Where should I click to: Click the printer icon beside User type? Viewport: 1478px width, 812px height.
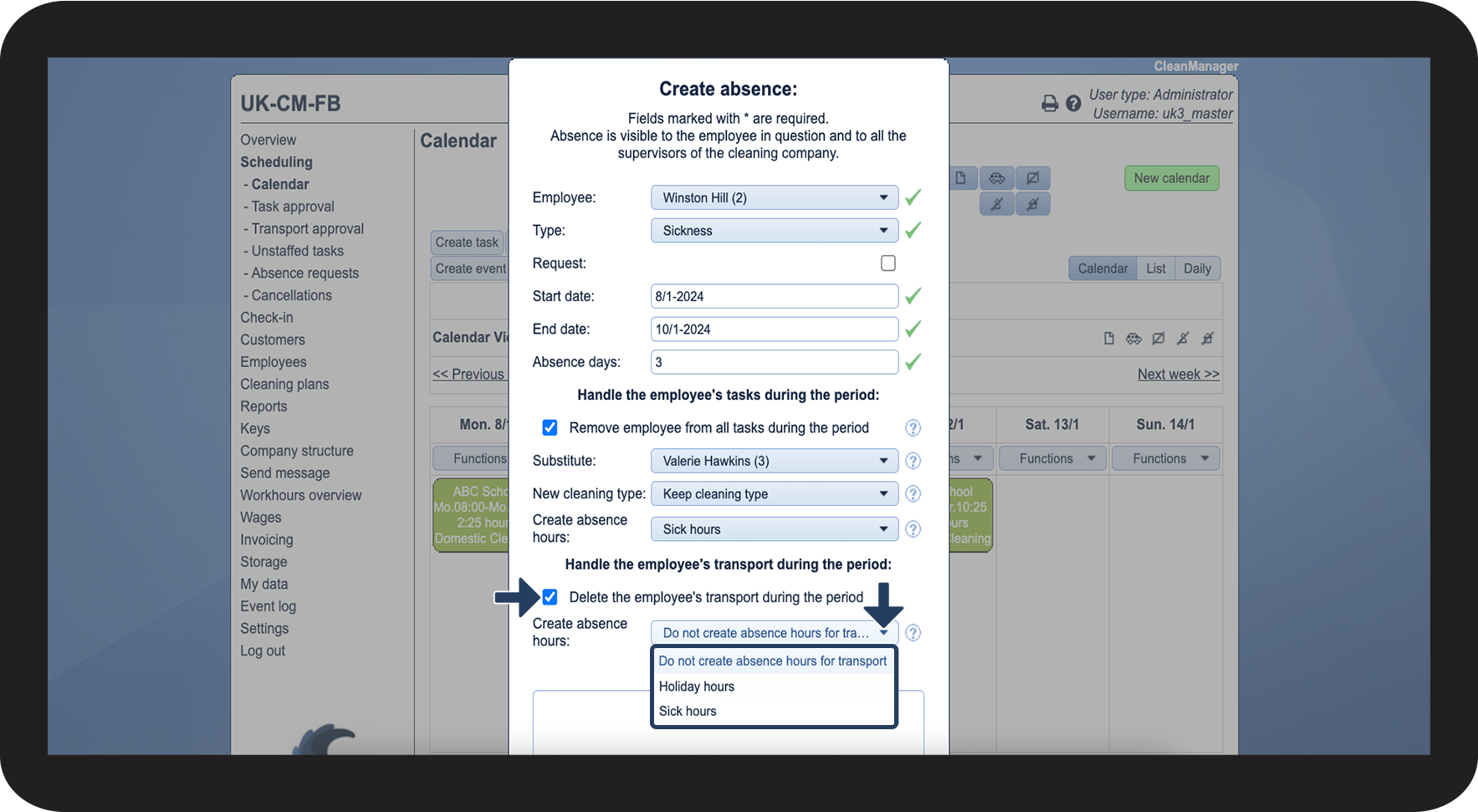click(1050, 104)
